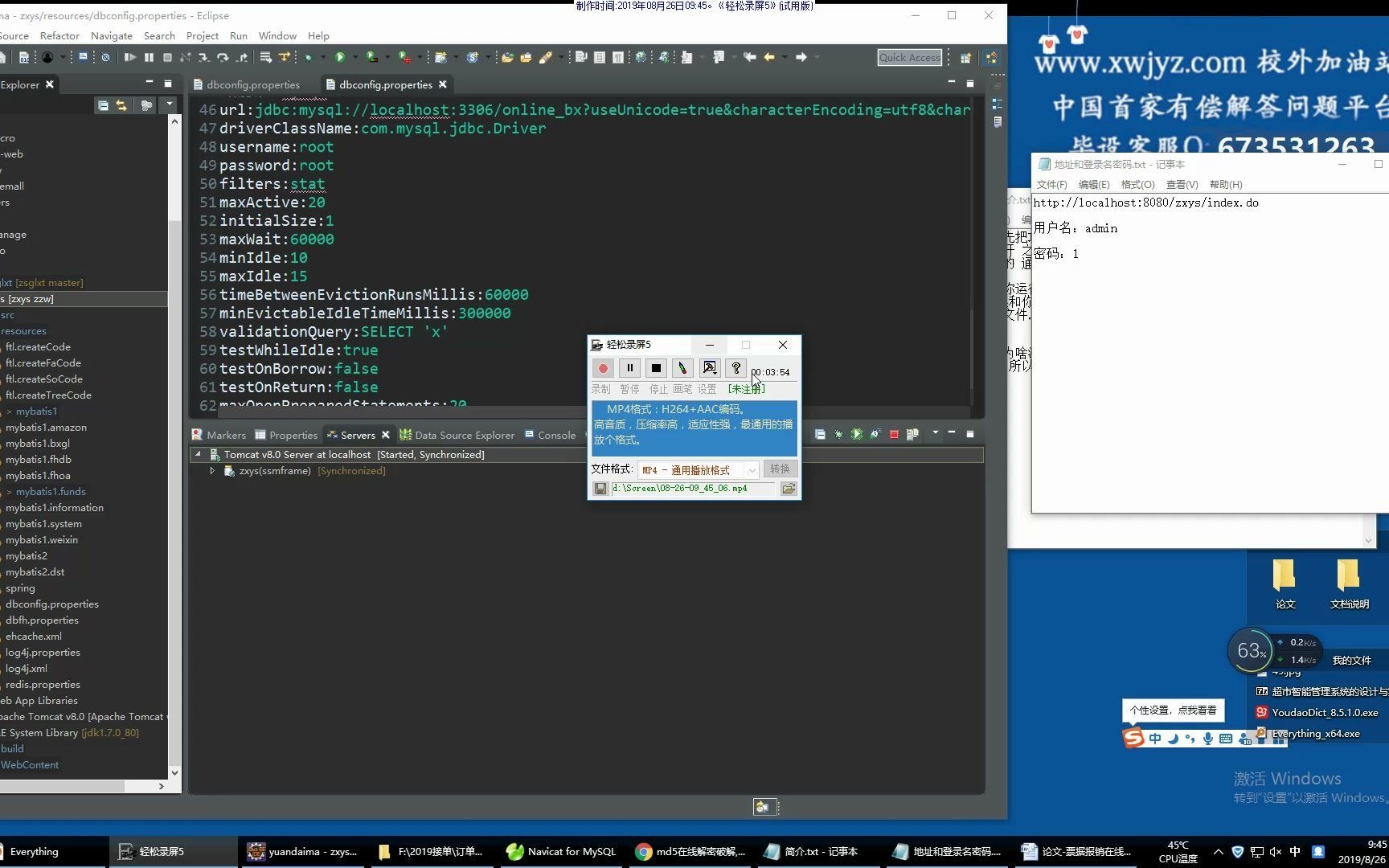Click the recording file path field

(693, 489)
